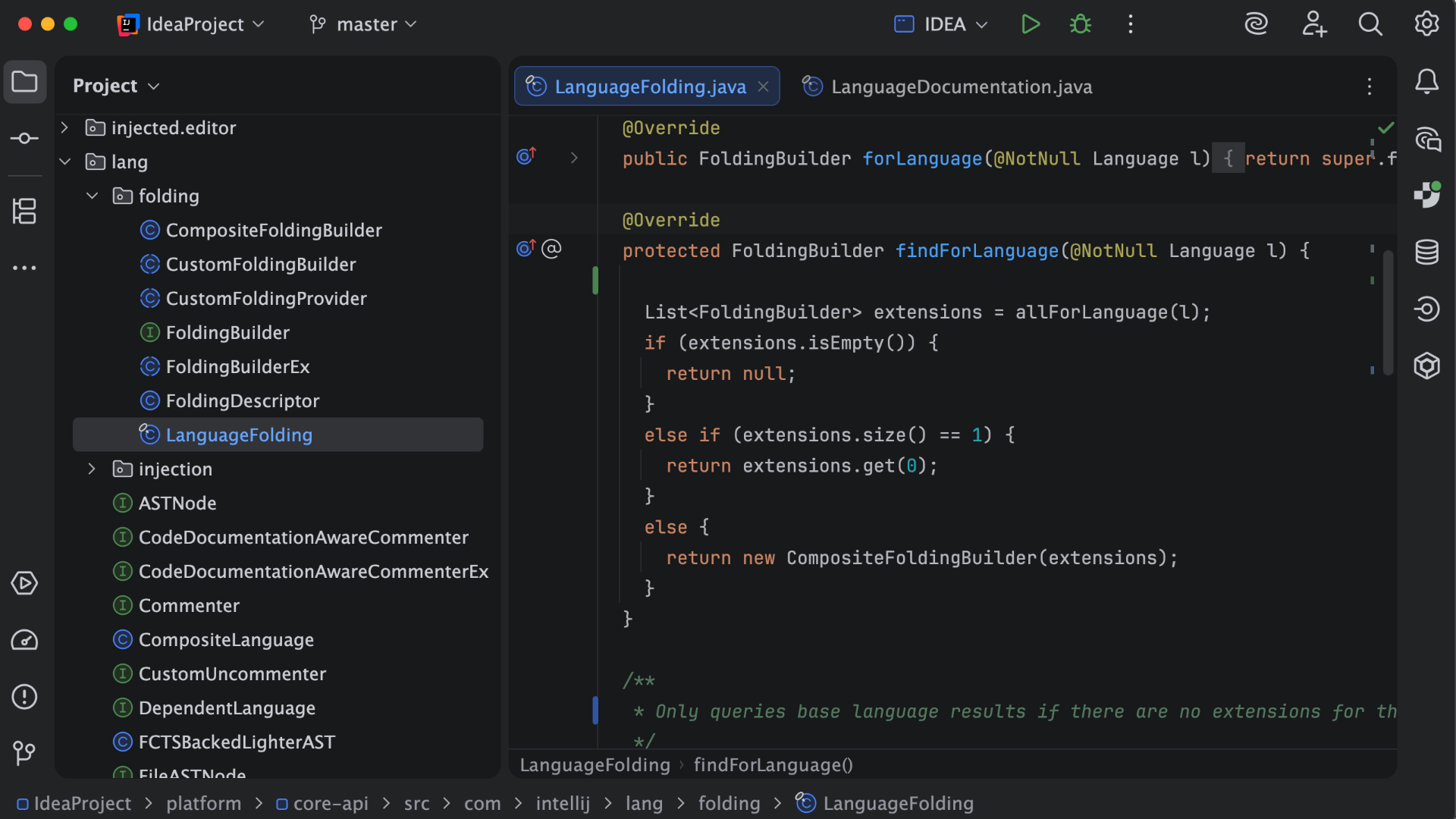This screenshot has height=819, width=1456.
Task: Open the master branch dropdown
Action: [x=363, y=24]
